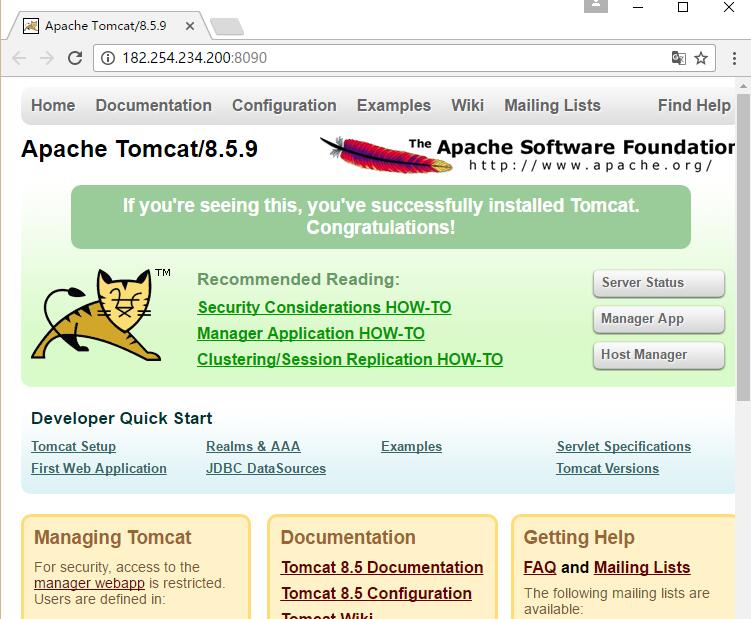Open Wiki in the nav bar
Viewport: 751px width, 619px height.
pos(467,105)
